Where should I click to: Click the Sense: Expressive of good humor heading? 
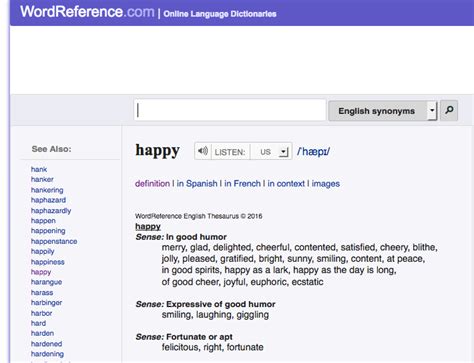pos(205,304)
